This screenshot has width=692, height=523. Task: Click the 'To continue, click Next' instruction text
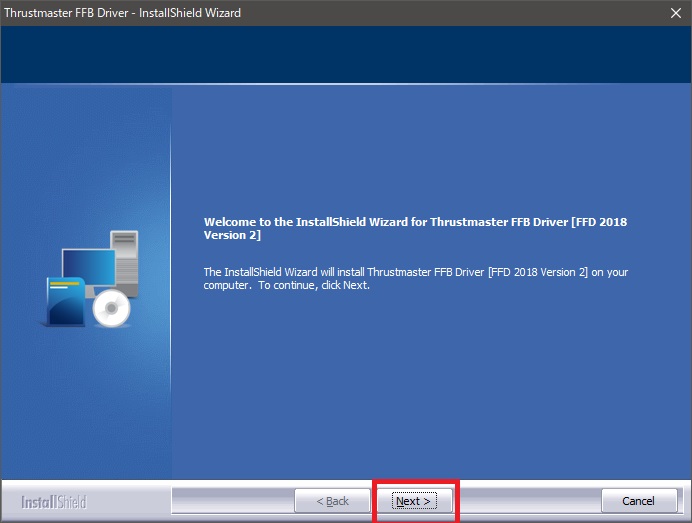click(x=314, y=285)
